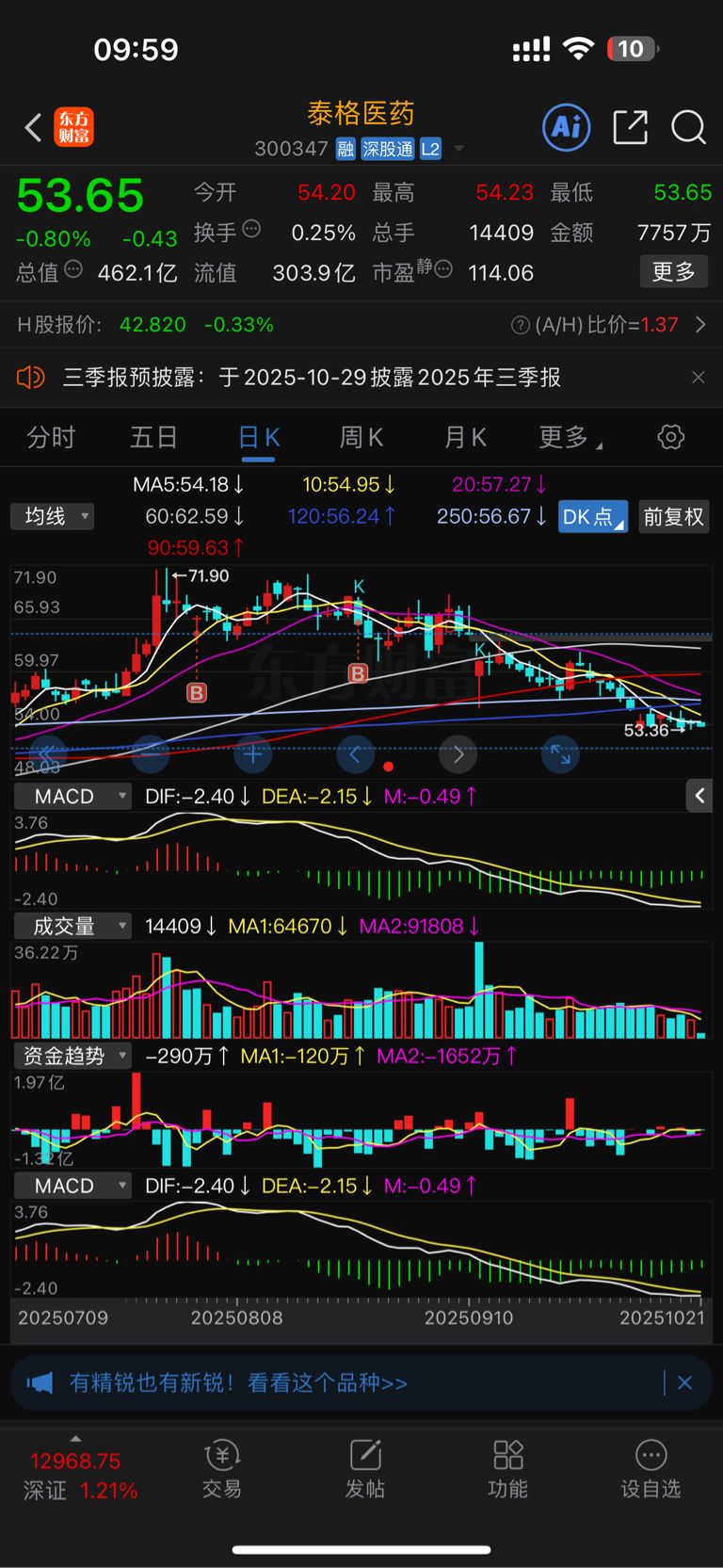The height and width of the screenshot is (1568, 723).
Task: Open the 东方财富 logo icon
Action: pyautogui.click(x=74, y=127)
